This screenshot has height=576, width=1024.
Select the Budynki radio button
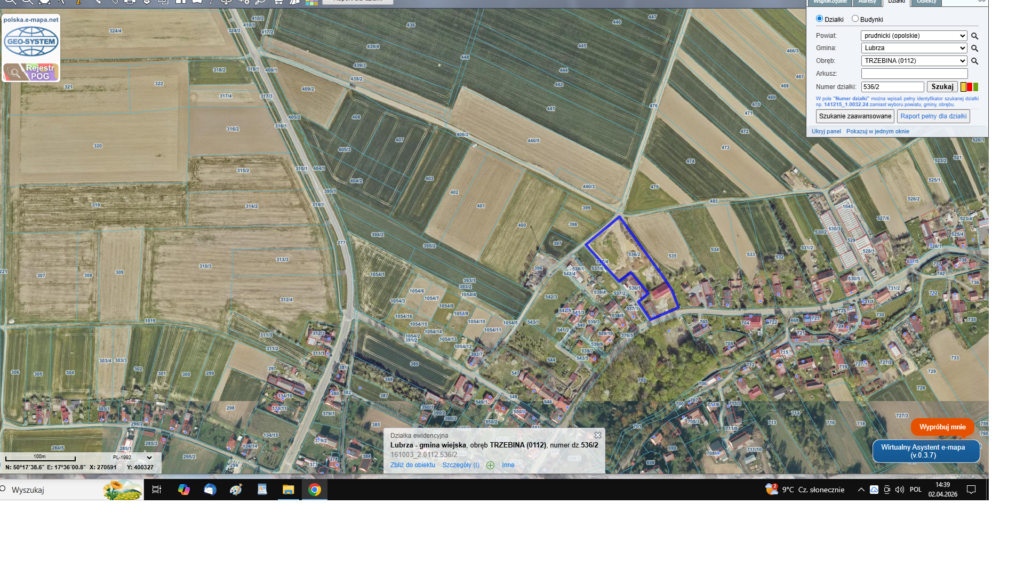[x=855, y=19]
